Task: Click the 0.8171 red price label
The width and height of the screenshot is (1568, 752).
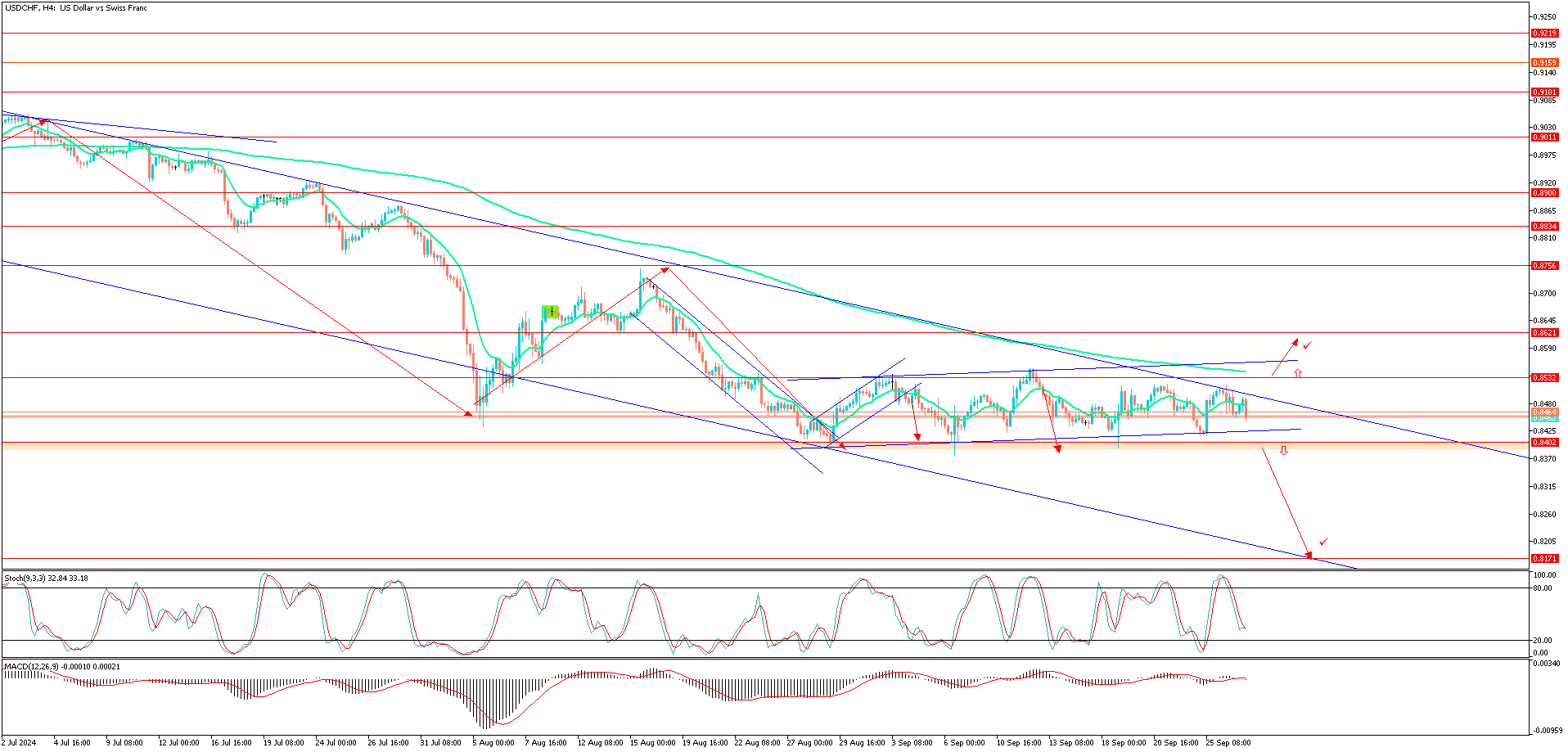Action: (x=1544, y=559)
